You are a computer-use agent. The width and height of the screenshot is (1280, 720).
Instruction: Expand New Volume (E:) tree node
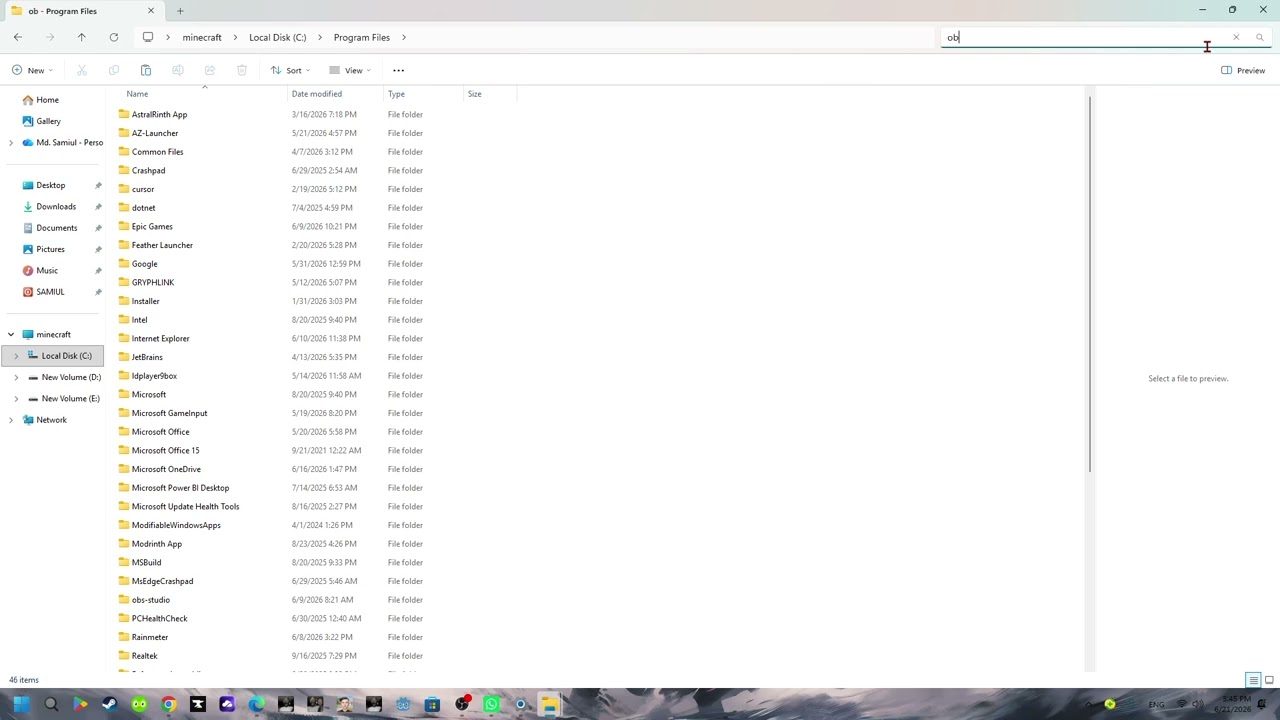16,399
